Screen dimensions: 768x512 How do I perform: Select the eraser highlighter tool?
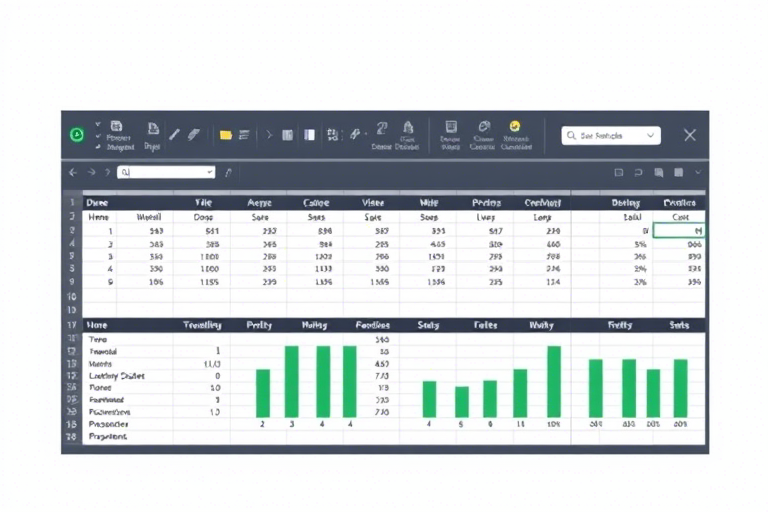point(194,135)
